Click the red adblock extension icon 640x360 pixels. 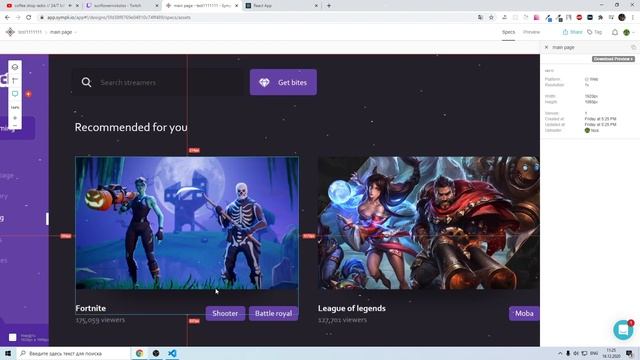pyautogui.click(x=579, y=18)
